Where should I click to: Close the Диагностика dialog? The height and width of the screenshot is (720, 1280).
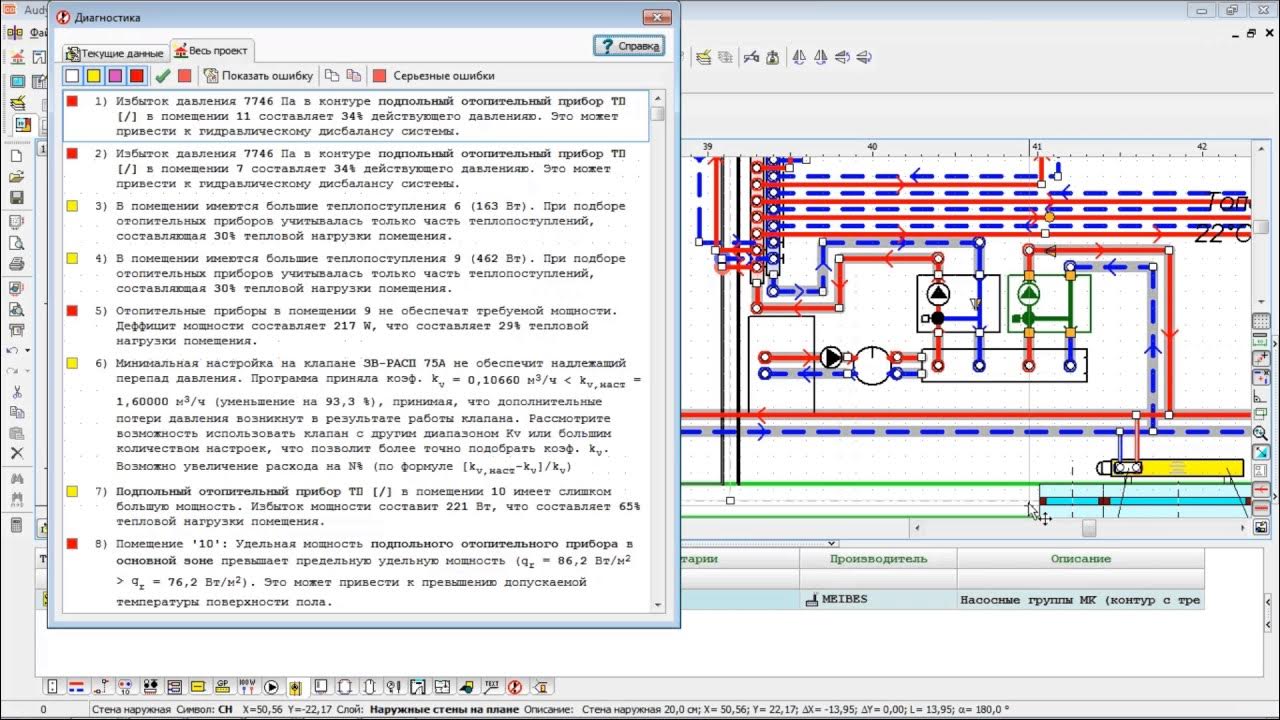tap(656, 17)
